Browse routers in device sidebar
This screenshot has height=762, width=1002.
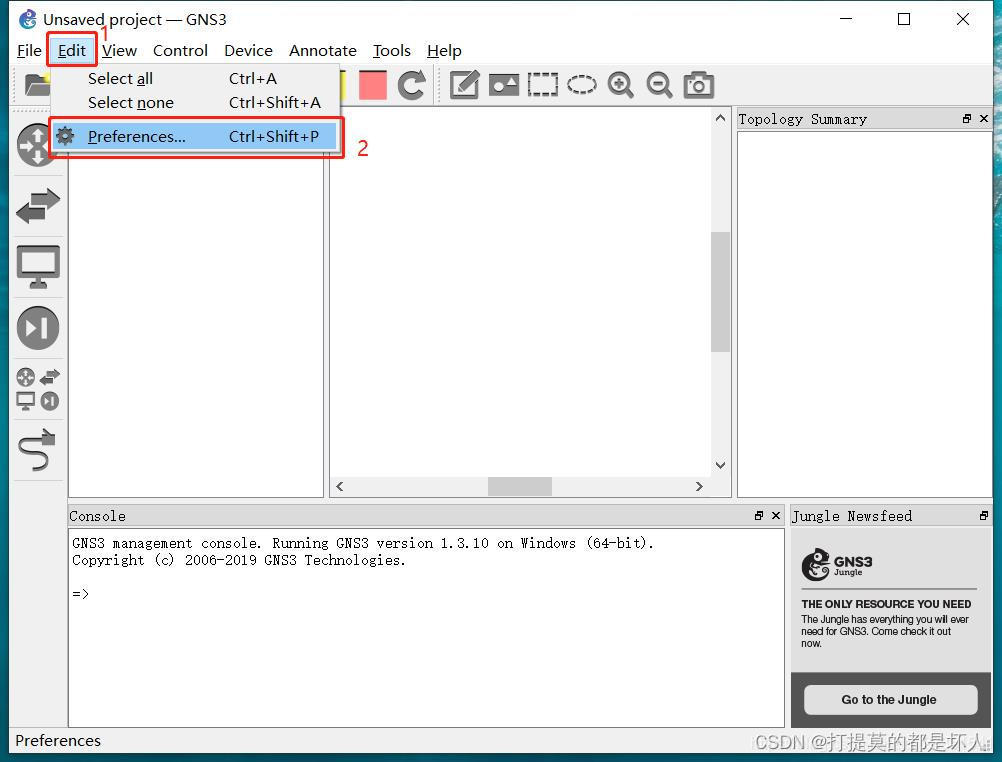[x=36, y=146]
